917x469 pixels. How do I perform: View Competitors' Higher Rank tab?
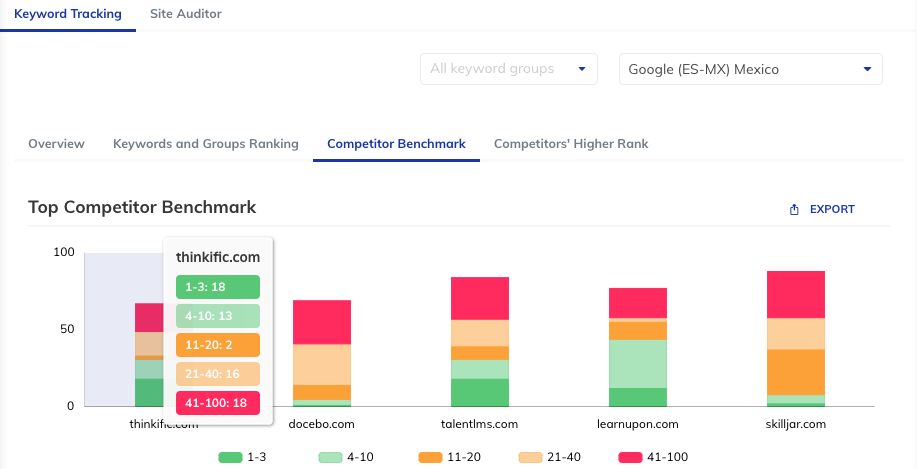pos(571,144)
